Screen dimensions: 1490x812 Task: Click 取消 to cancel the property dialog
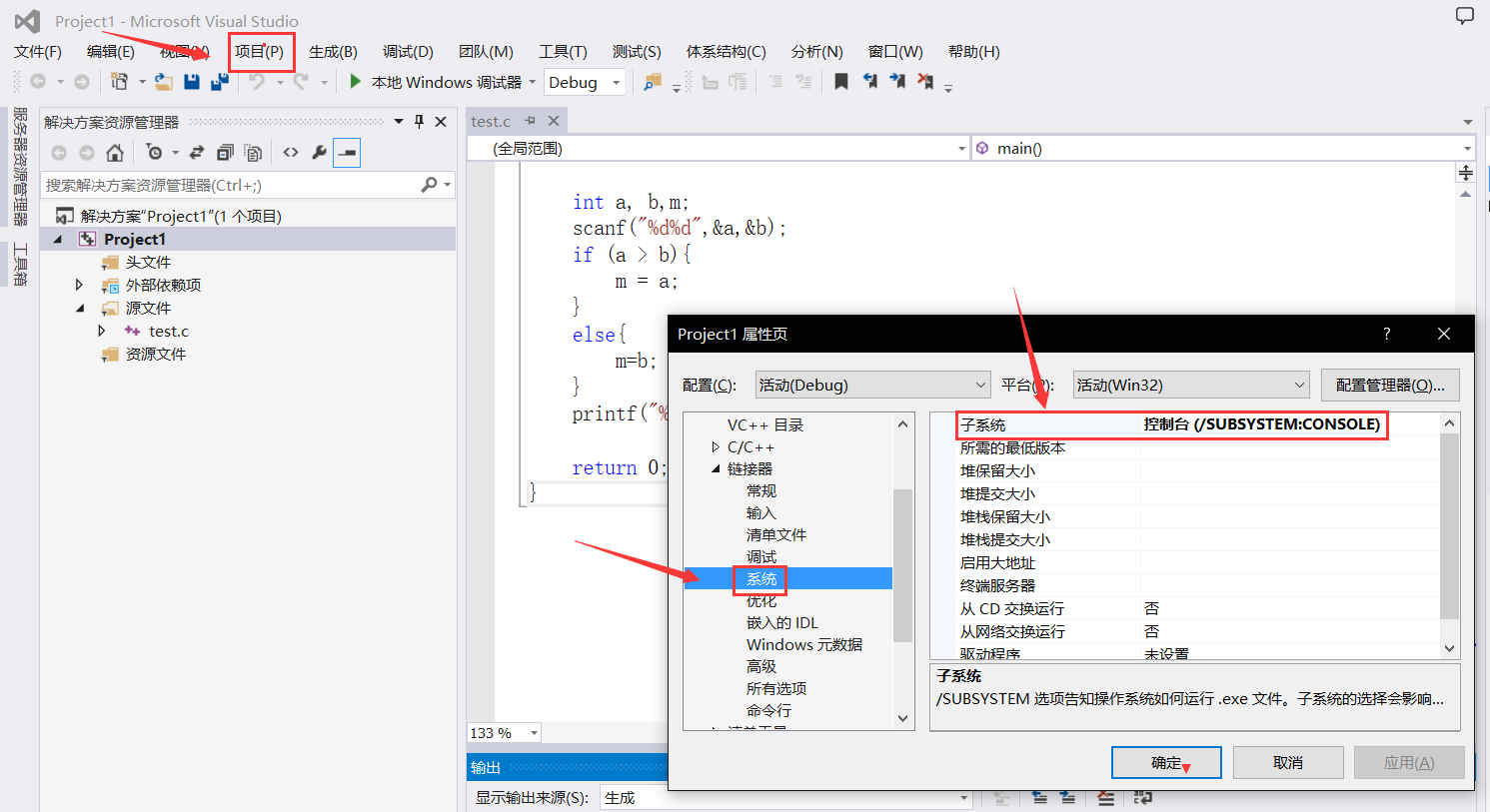point(1288,762)
